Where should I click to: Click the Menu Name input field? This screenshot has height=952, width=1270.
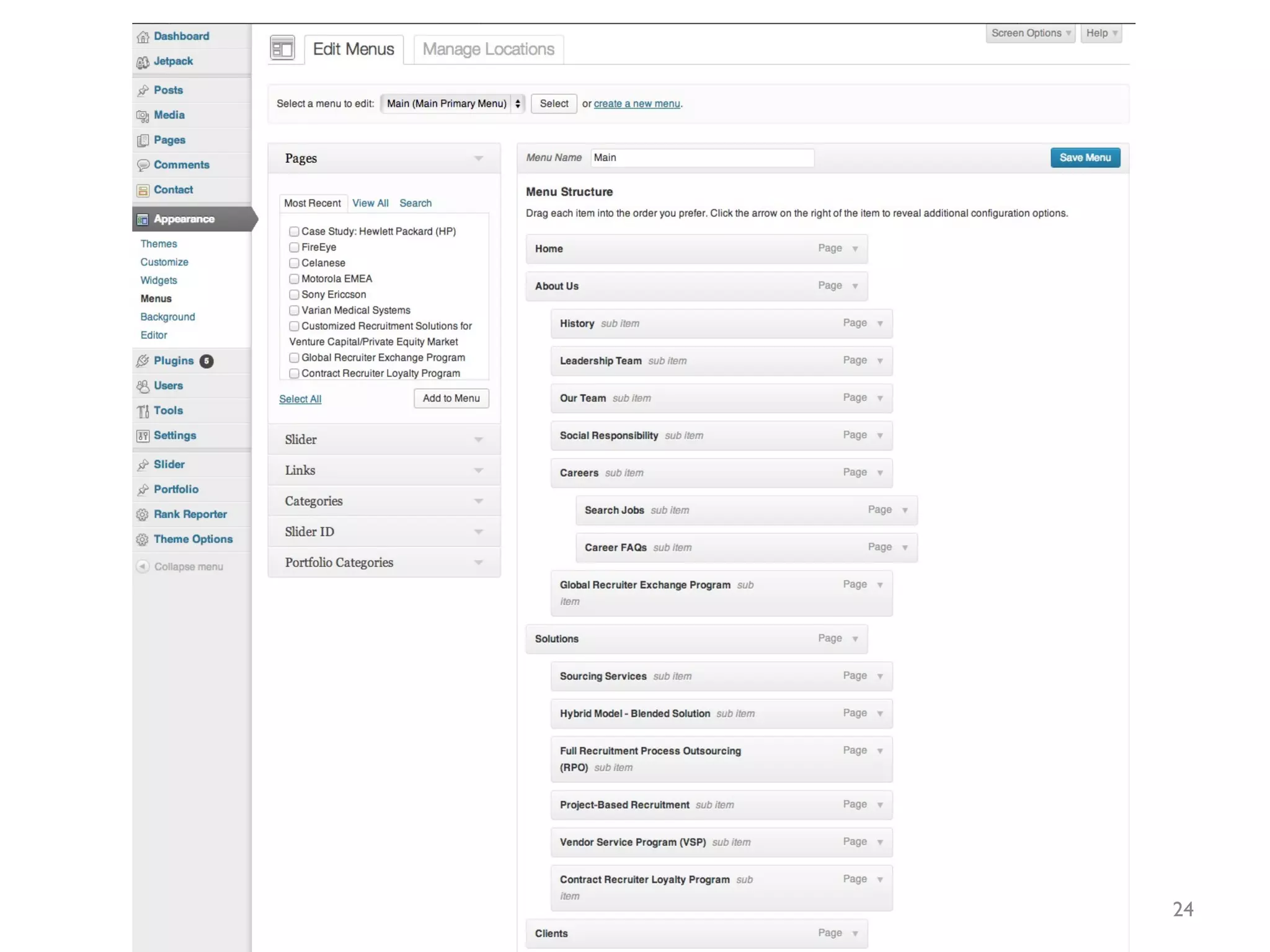point(701,158)
